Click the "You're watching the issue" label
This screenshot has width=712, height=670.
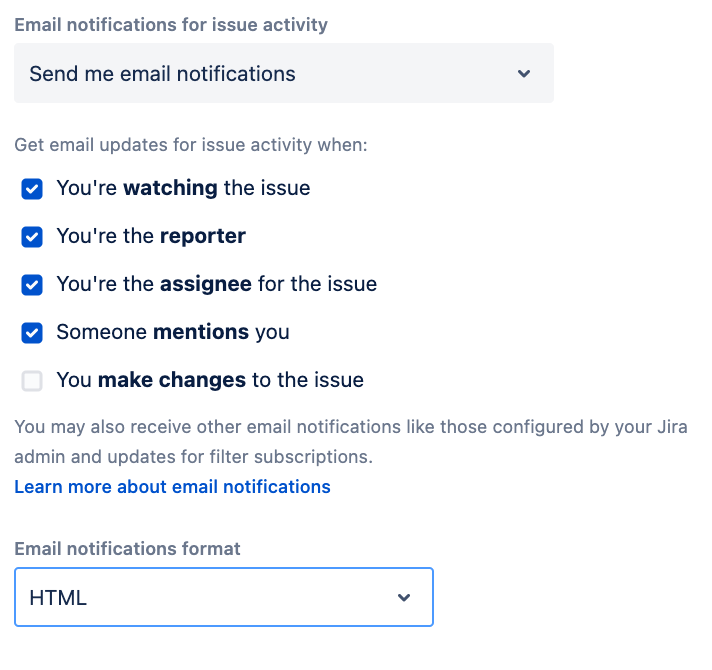(x=183, y=188)
